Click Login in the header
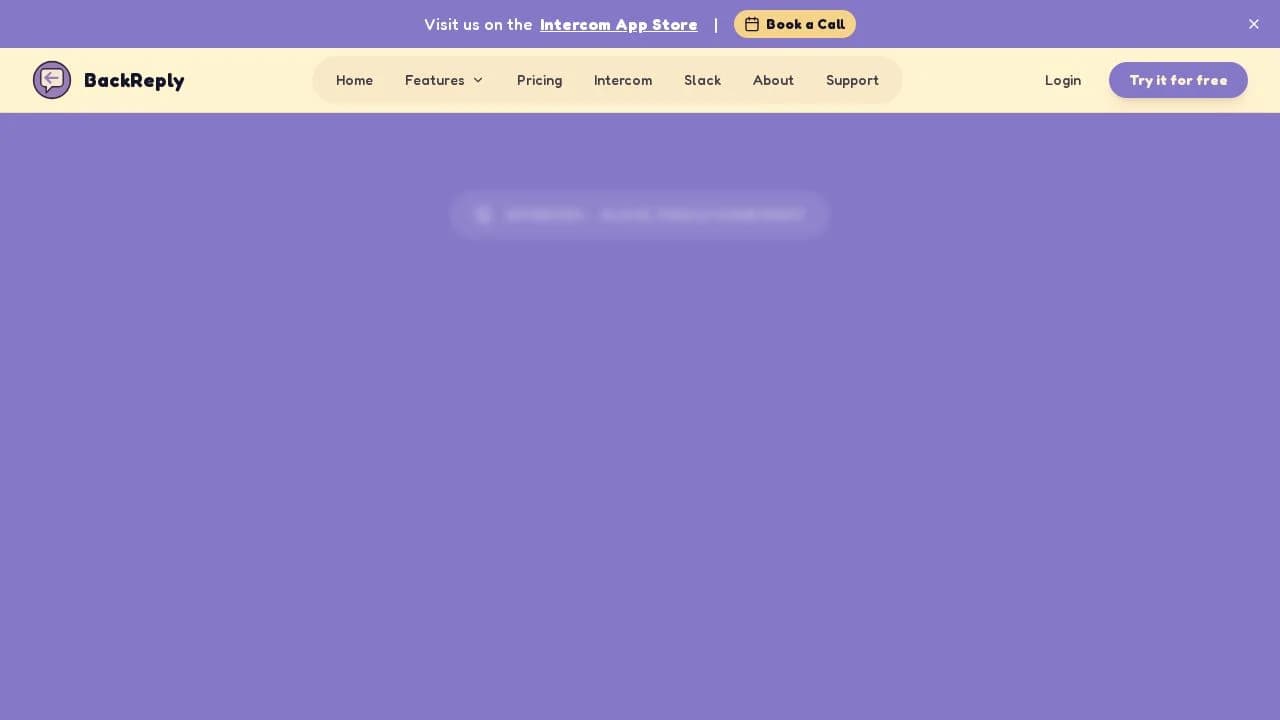 [x=1062, y=80]
